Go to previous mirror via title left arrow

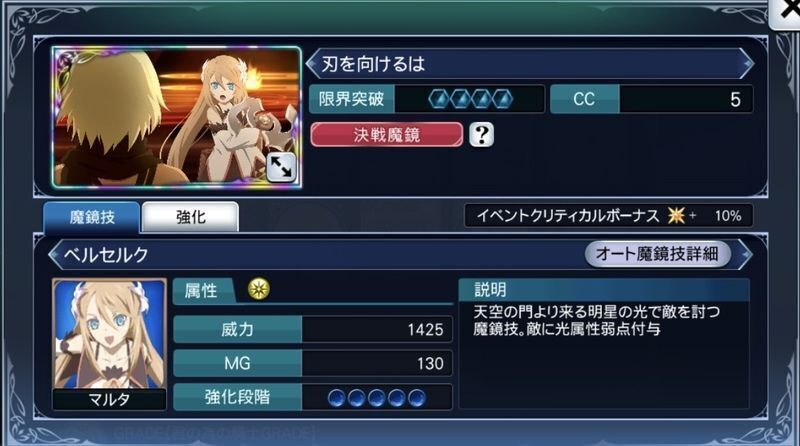coord(311,64)
